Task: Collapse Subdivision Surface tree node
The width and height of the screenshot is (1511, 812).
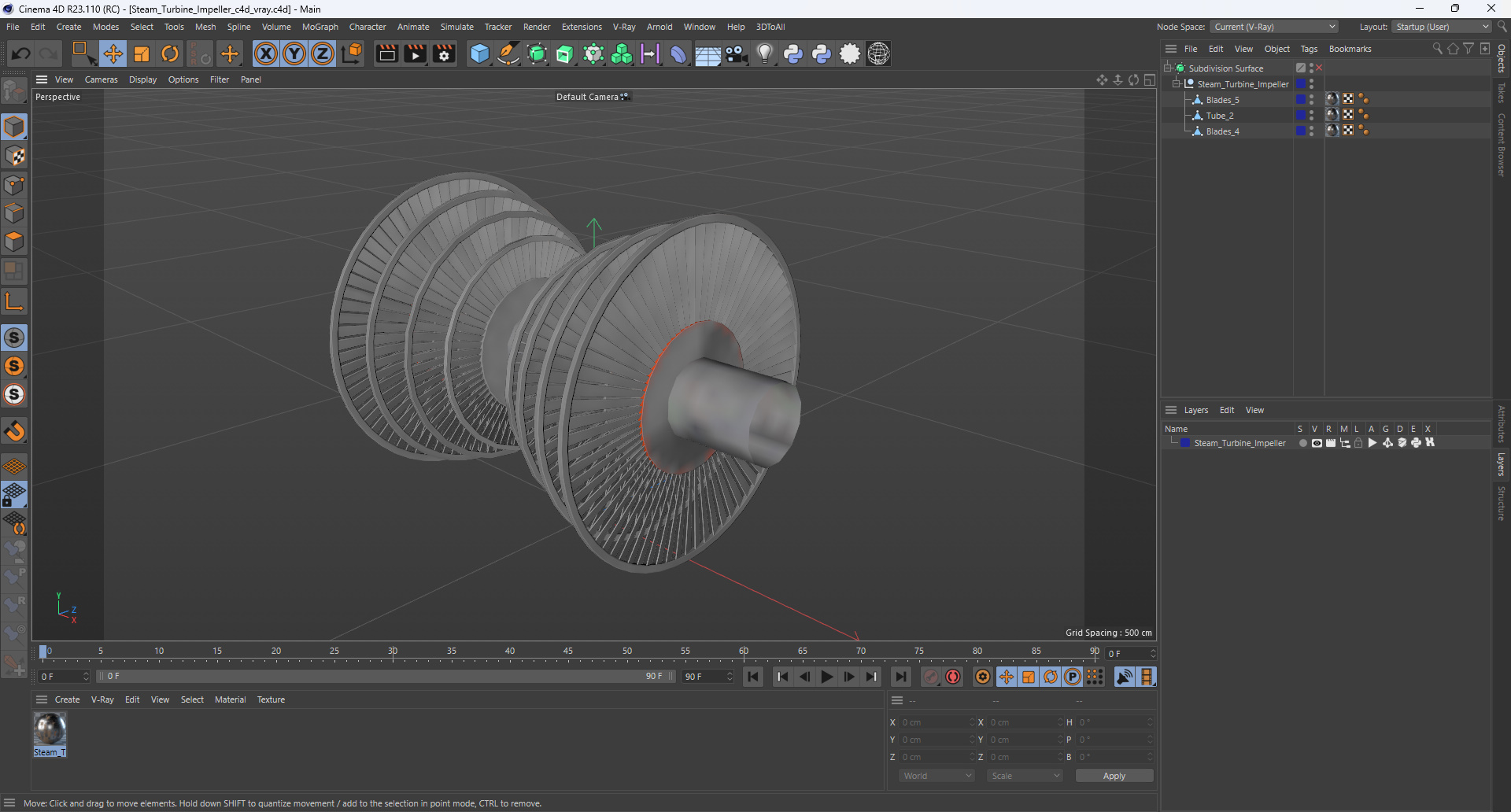Action: [1168, 68]
